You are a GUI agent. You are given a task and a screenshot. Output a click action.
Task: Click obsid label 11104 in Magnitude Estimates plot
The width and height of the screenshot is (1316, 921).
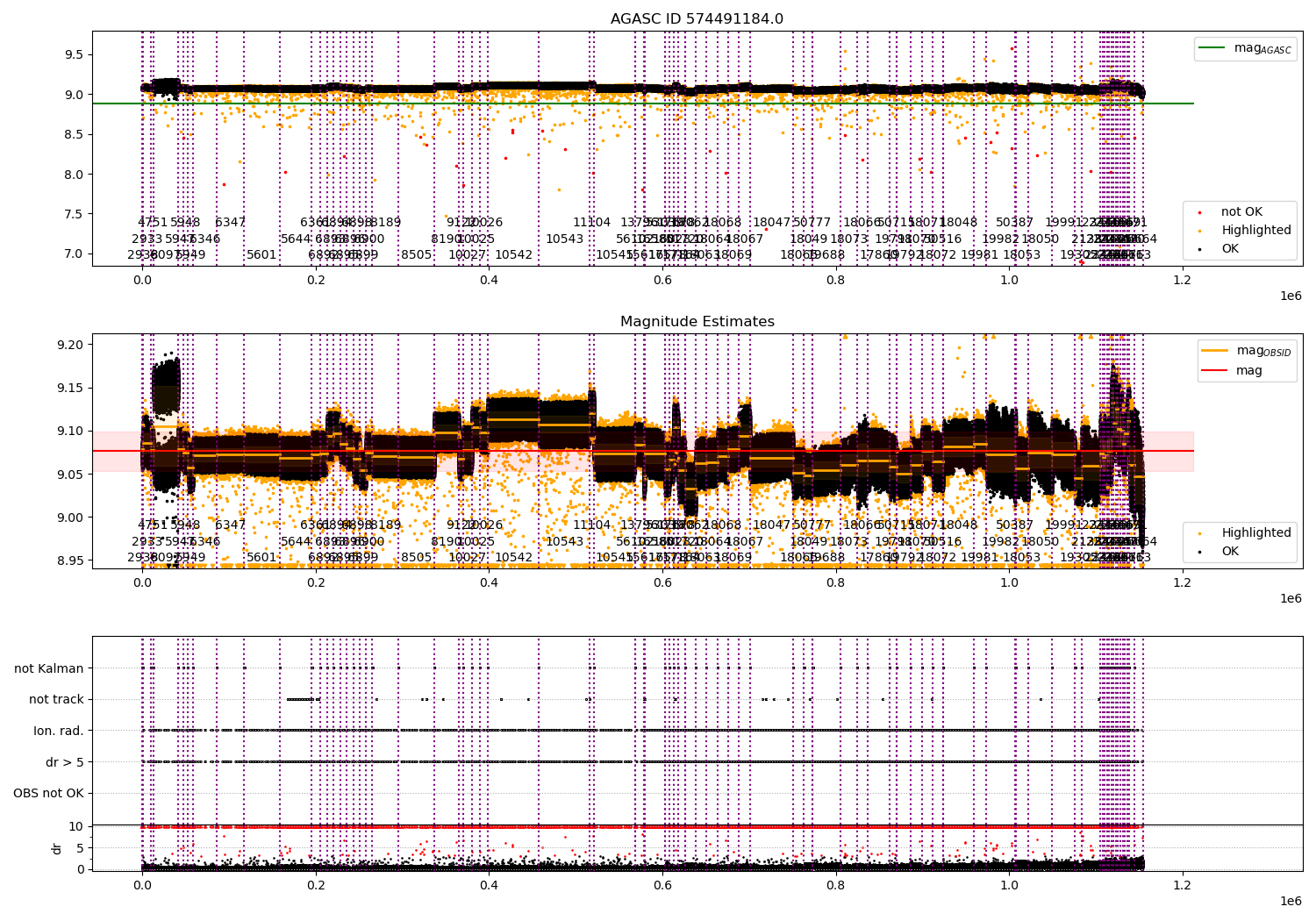[x=592, y=525]
